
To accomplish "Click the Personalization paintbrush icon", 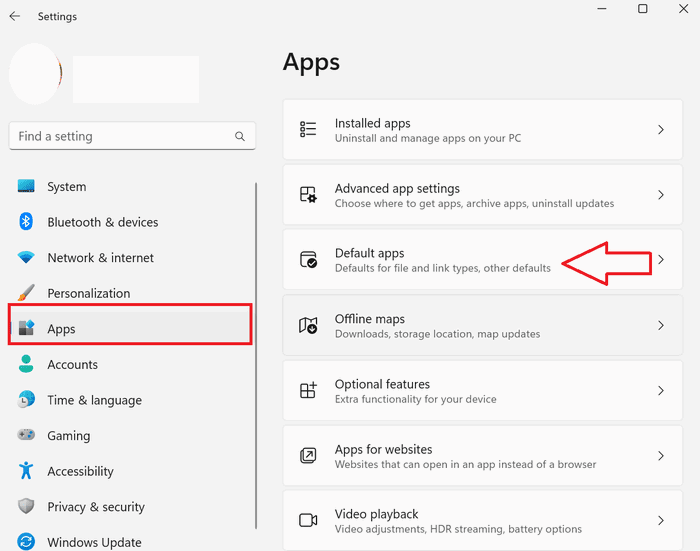I will pyautogui.click(x=26, y=292).
